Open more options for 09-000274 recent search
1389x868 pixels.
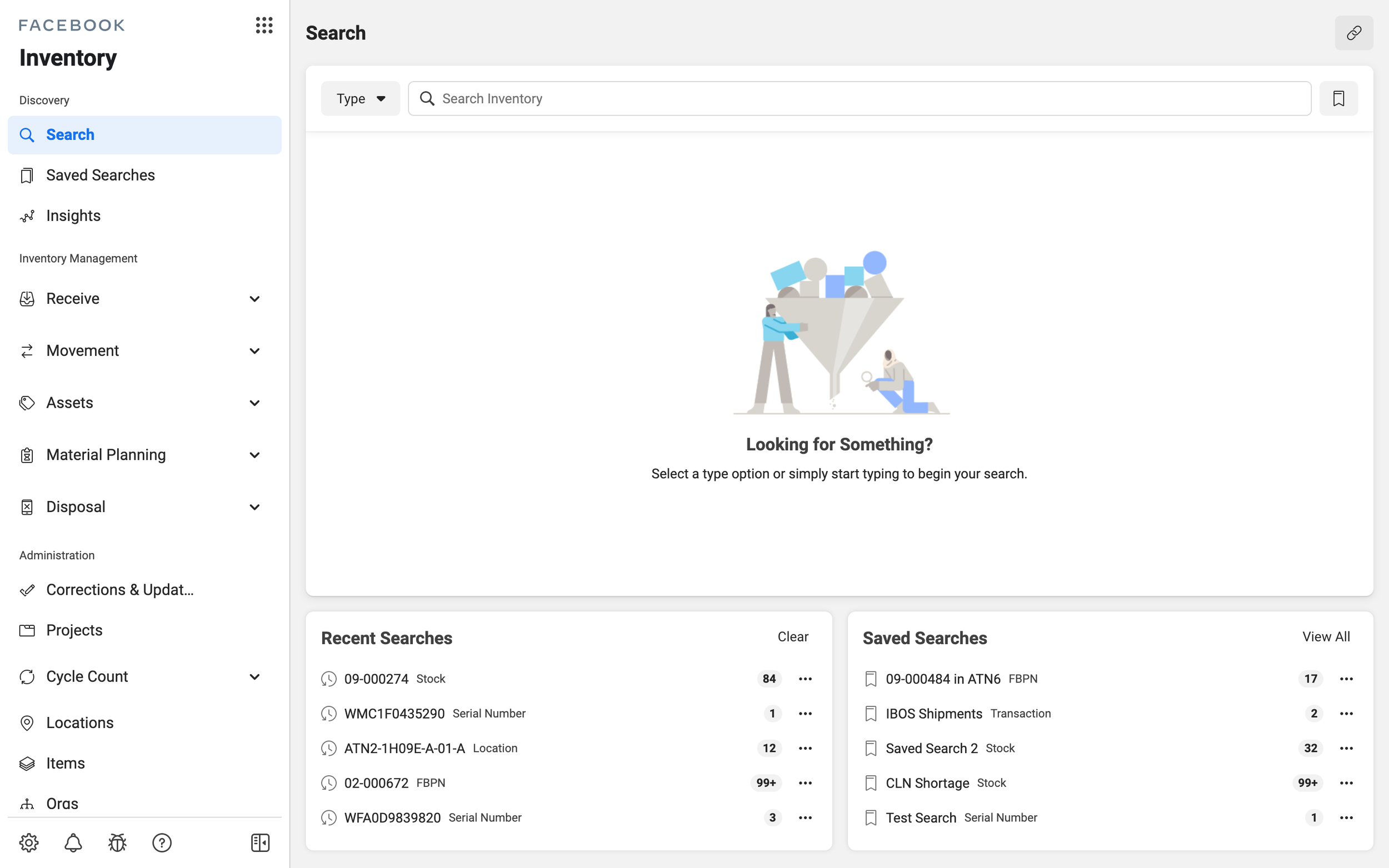click(x=805, y=679)
